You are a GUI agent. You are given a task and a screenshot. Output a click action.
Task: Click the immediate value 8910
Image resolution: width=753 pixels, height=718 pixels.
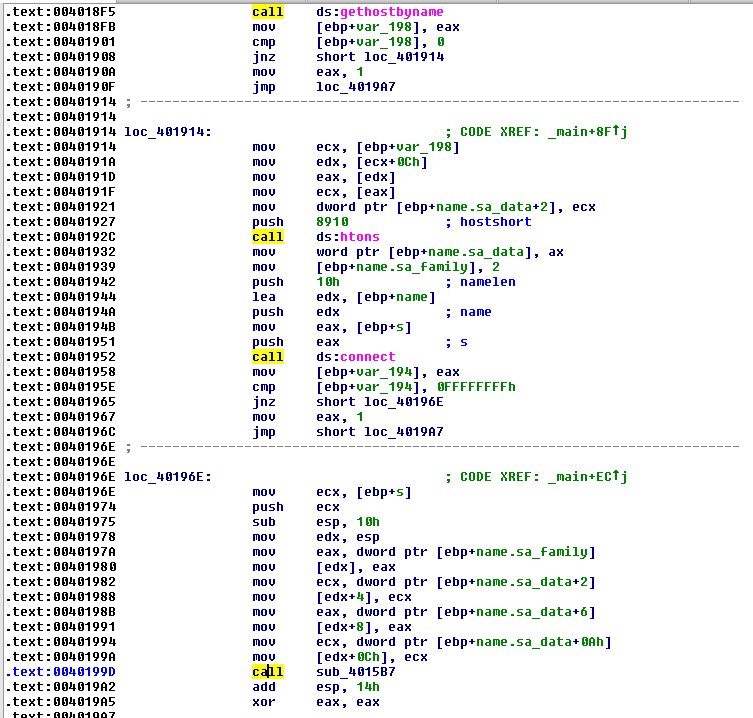[332, 222]
